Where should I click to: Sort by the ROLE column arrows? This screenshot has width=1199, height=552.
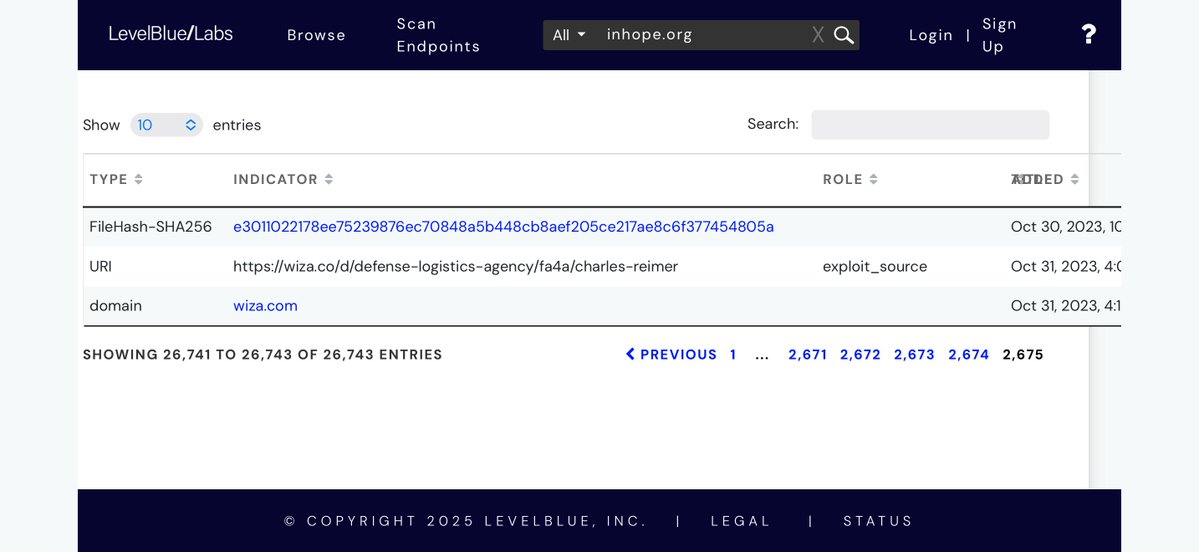(x=873, y=180)
